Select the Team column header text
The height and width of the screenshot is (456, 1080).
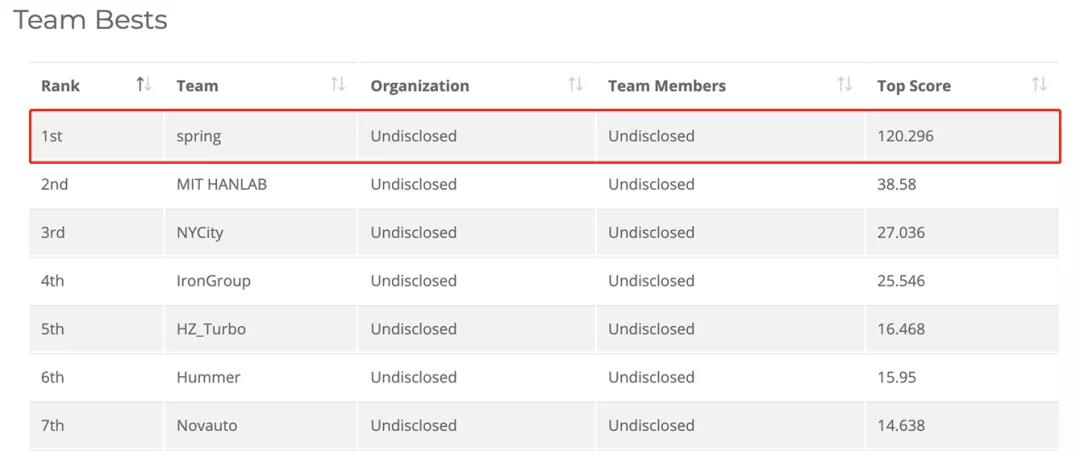[x=197, y=86]
